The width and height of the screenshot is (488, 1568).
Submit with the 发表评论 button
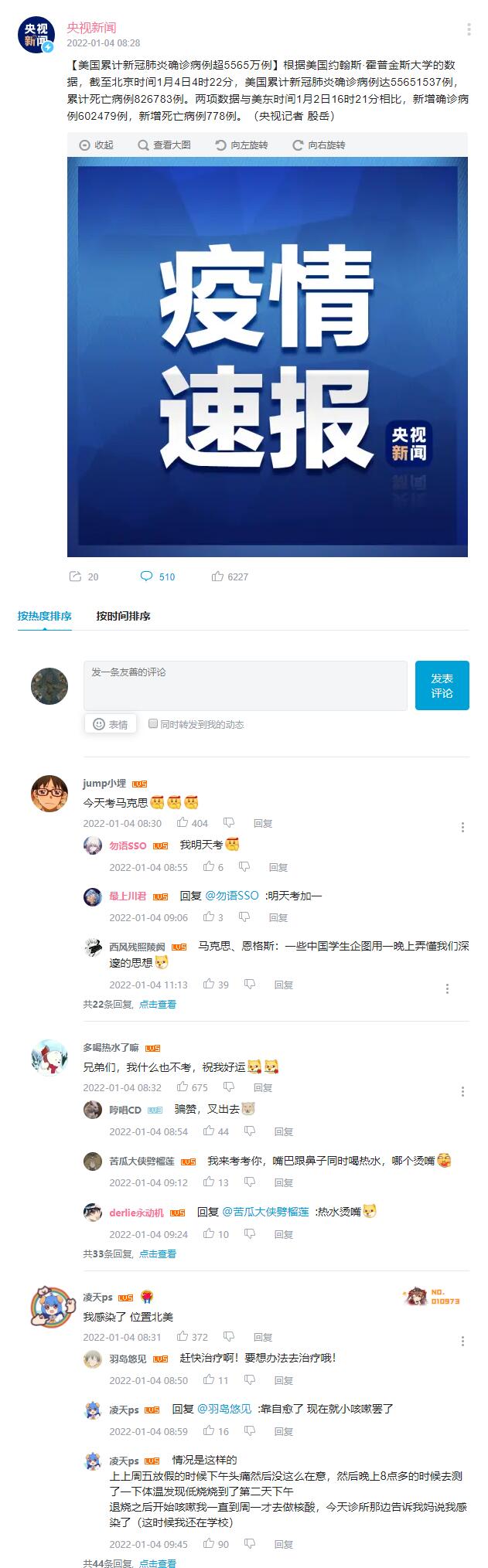click(442, 685)
